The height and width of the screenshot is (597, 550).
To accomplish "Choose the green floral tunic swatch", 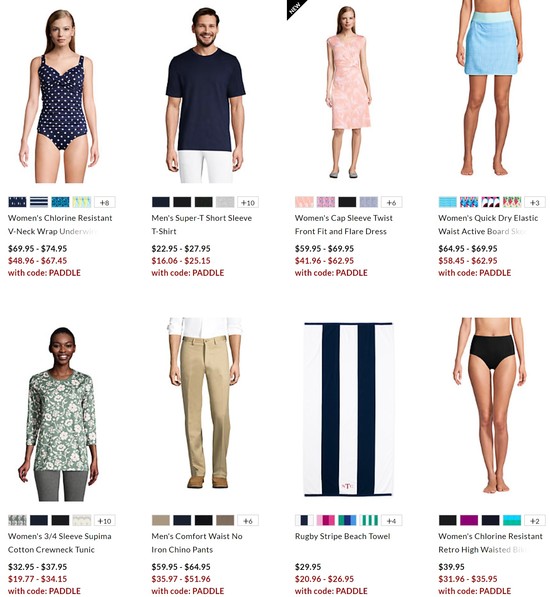I will pyautogui.click(x=18, y=520).
